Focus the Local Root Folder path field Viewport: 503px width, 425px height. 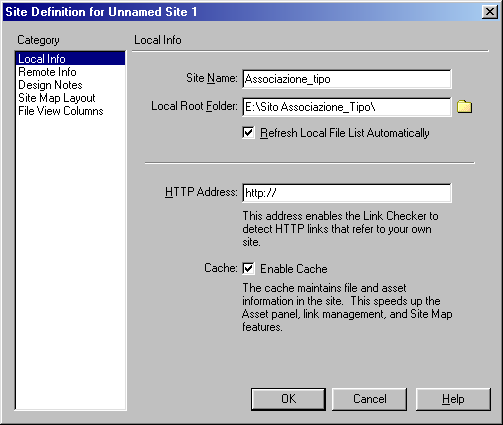click(x=347, y=107)
